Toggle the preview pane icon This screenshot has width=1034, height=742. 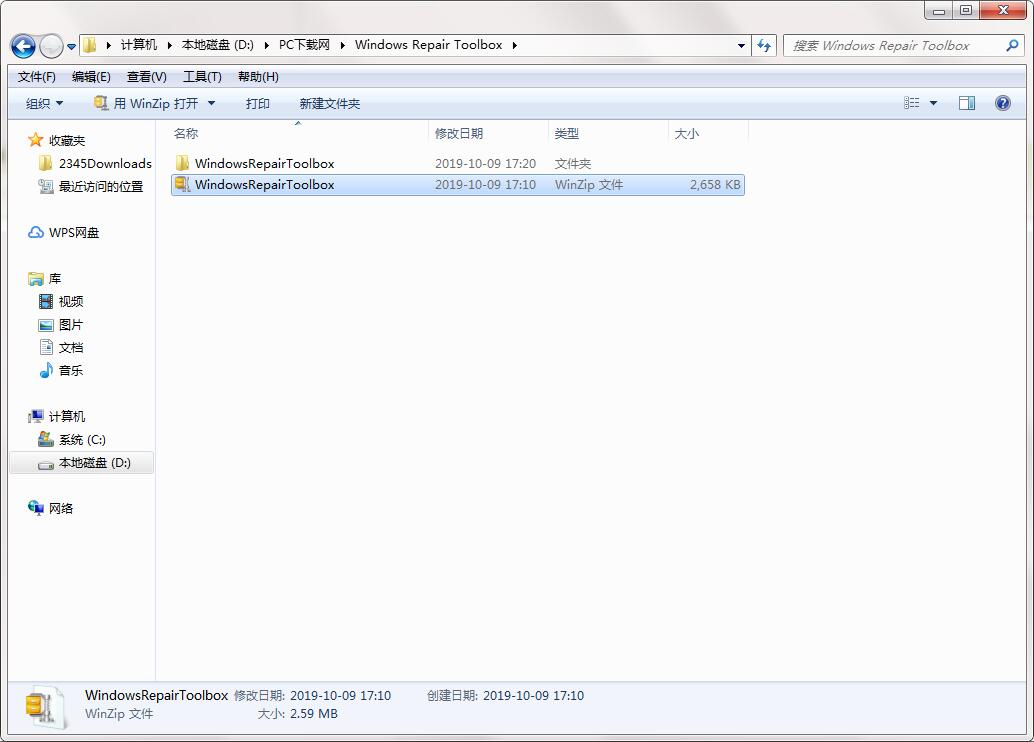(967, 103)
